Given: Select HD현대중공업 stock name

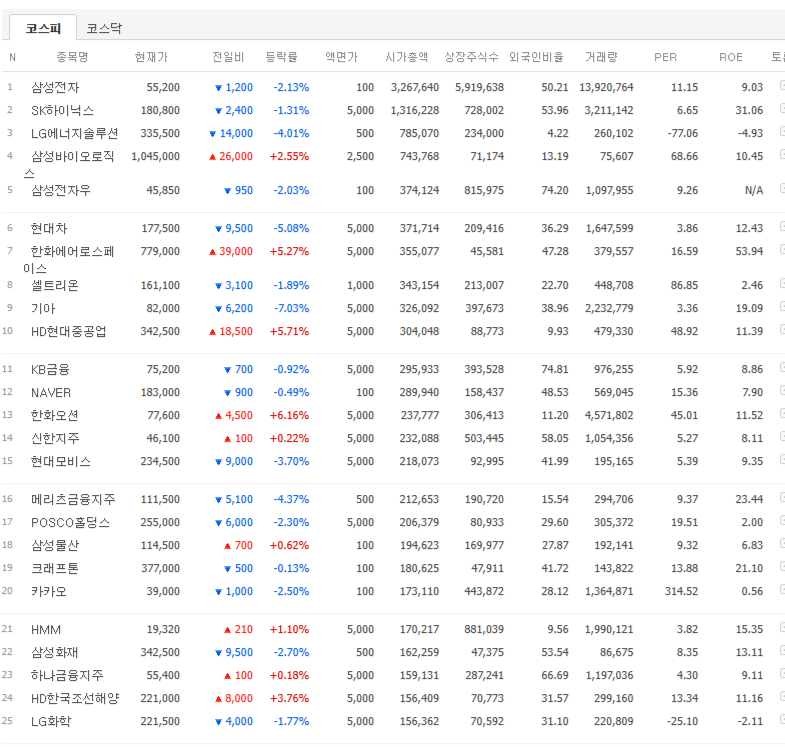Looking at the screenshot, I should click(69, 331).
